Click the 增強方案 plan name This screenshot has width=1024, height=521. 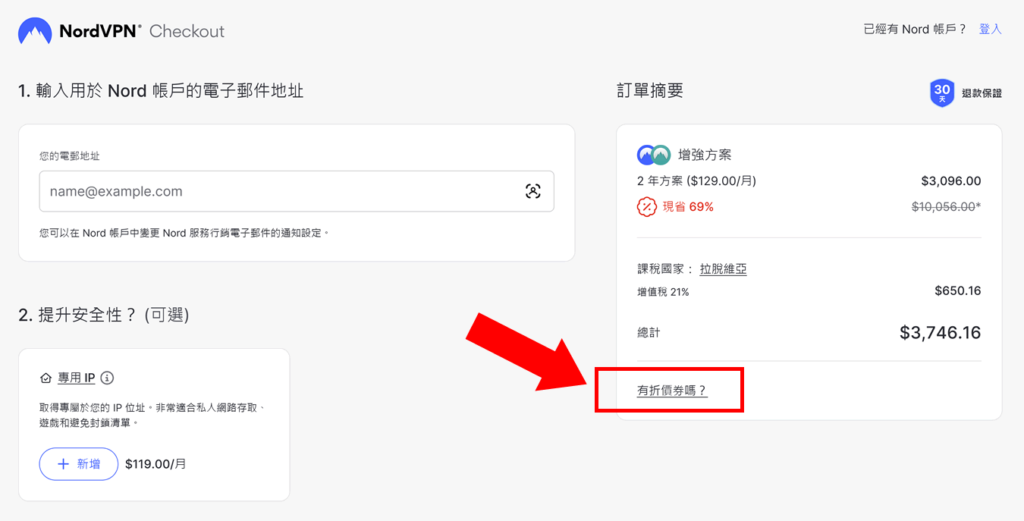[x=705, y=155]
